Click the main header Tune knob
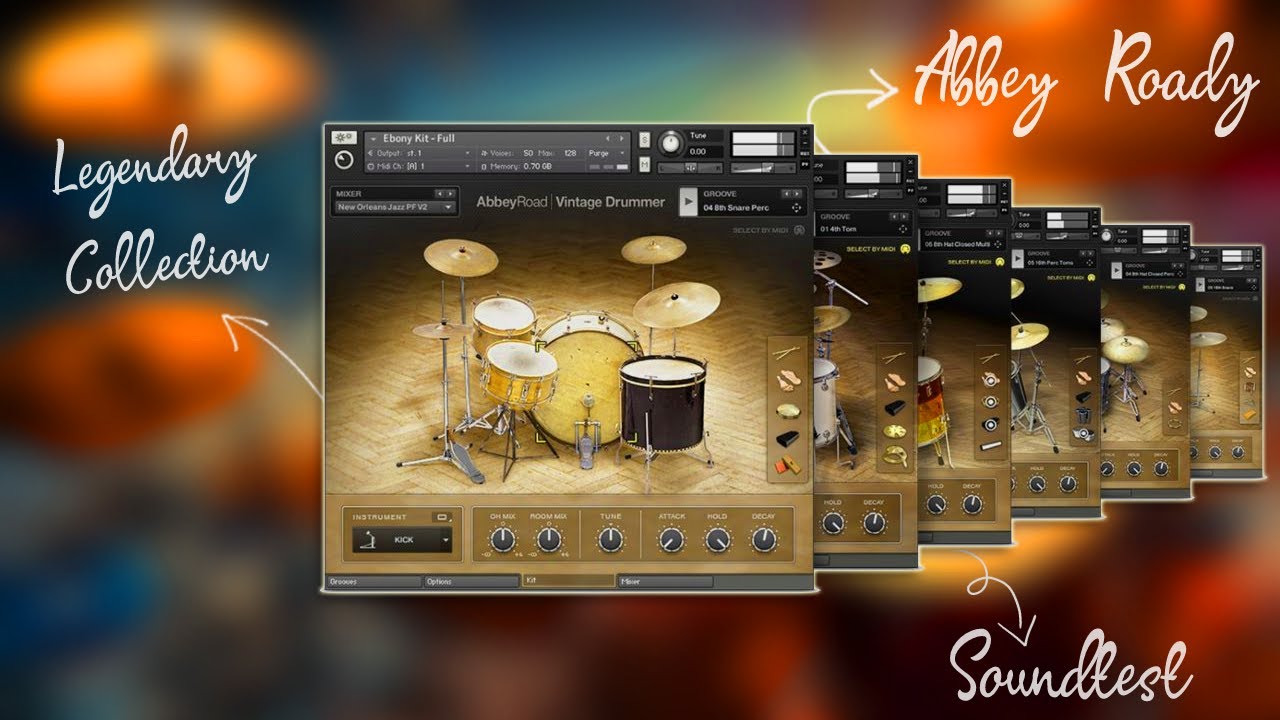 click(x=670, y=143)
